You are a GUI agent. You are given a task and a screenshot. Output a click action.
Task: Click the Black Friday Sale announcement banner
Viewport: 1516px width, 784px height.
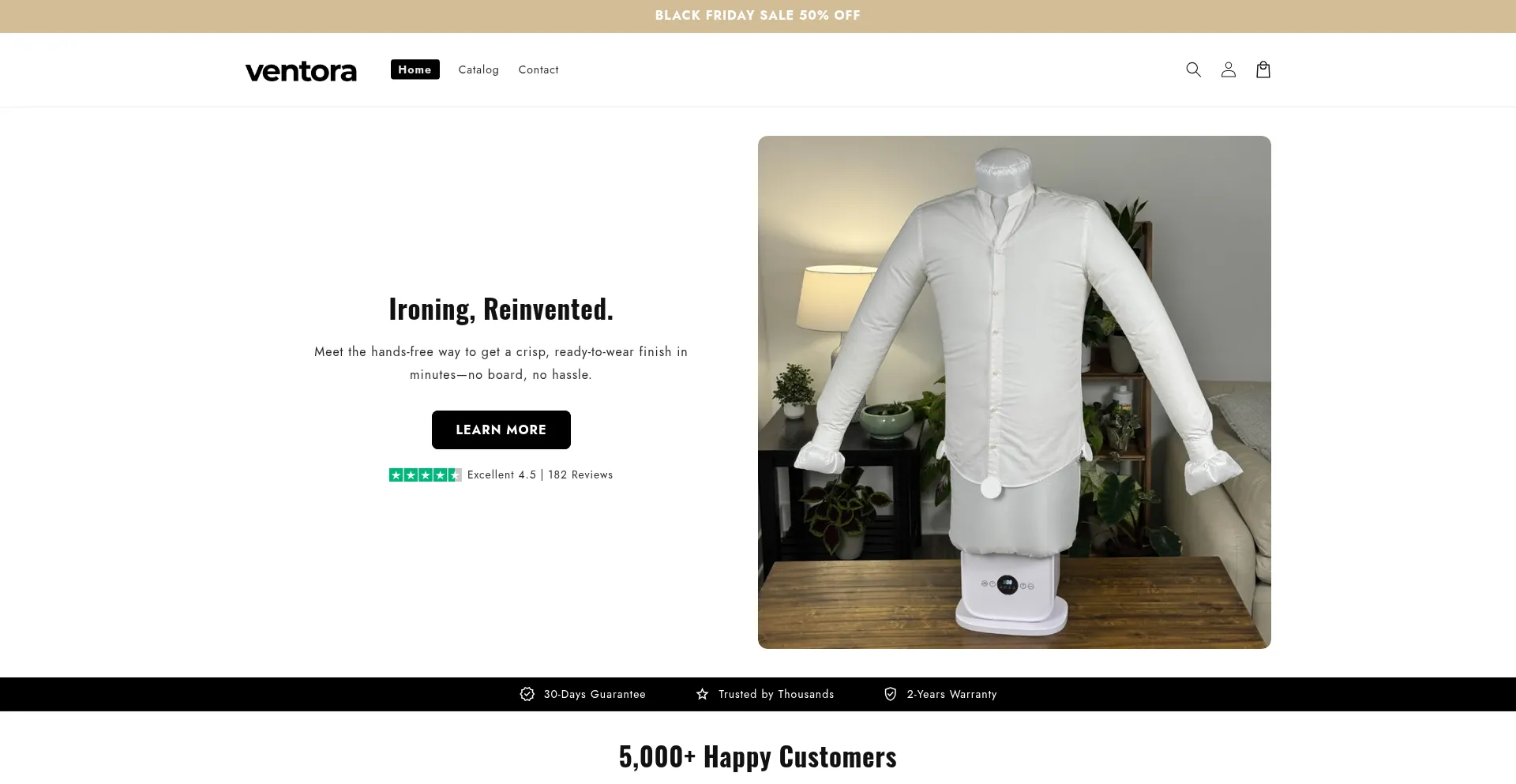757,16
